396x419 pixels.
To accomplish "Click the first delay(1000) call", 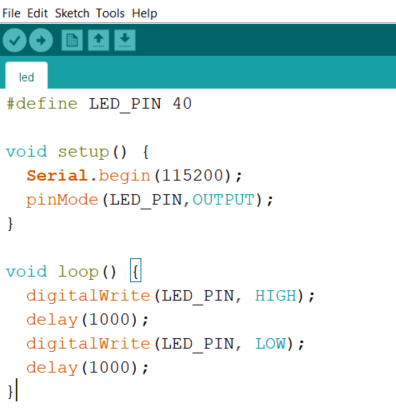I will tap(87, 320).
